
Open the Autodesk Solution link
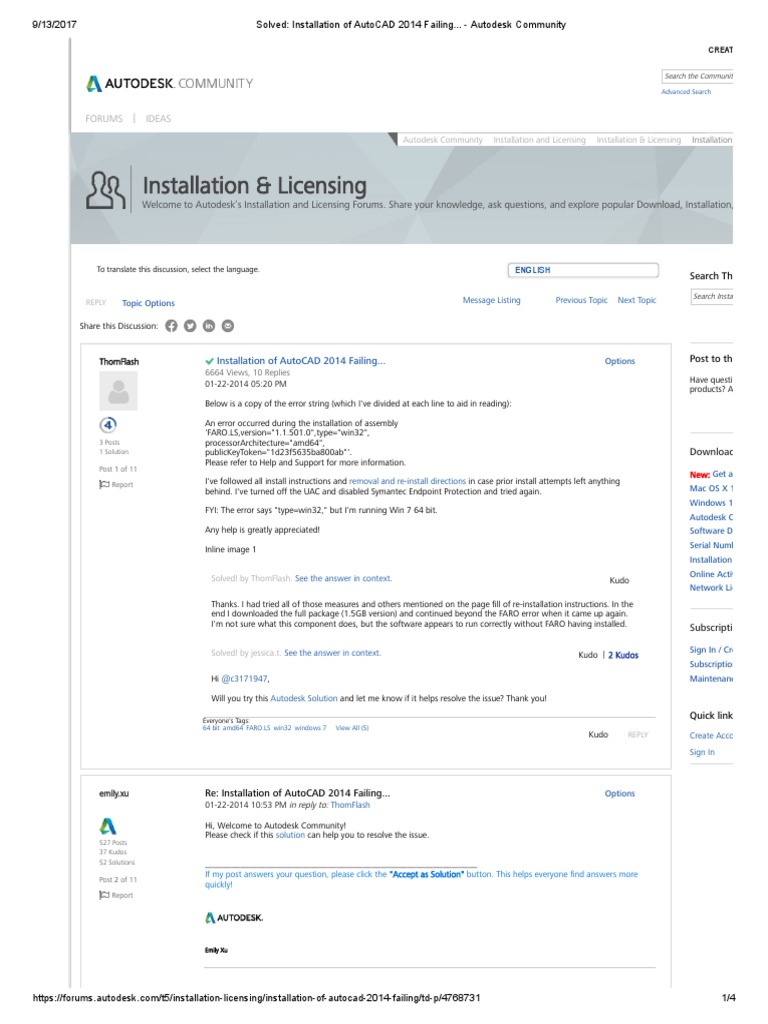click(x=304, y=699)
